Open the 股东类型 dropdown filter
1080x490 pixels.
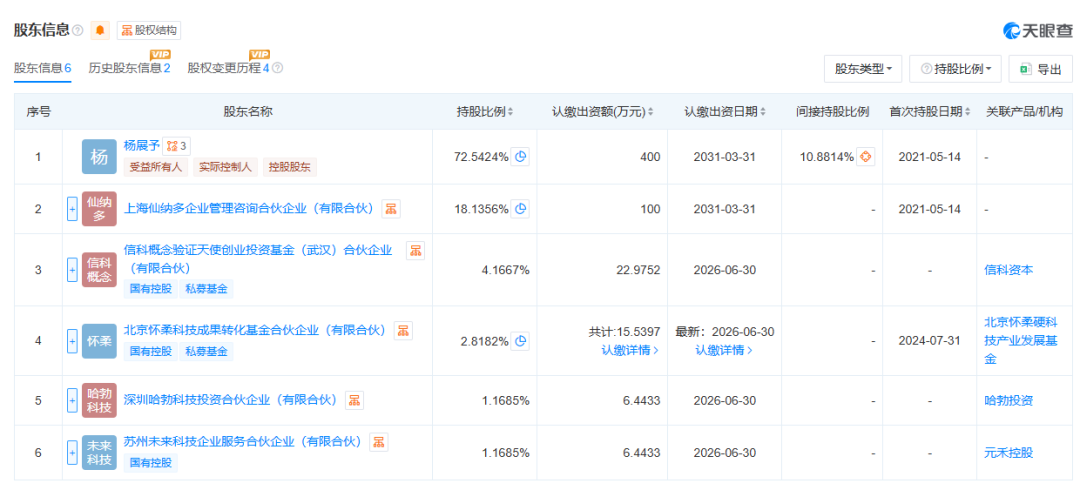[863, 69]
